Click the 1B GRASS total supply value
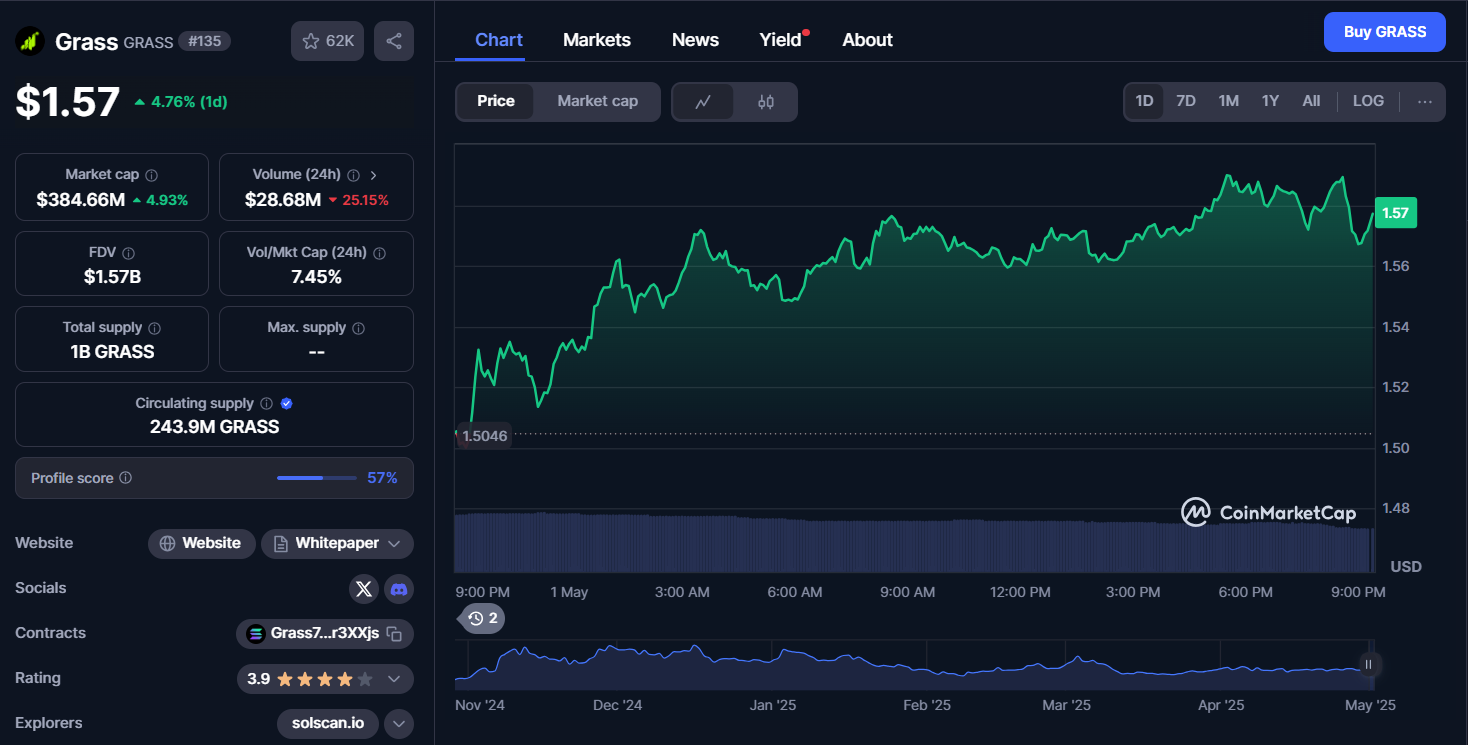The image size is (1468, 745). pyautogui.click(x=112, y=352)
